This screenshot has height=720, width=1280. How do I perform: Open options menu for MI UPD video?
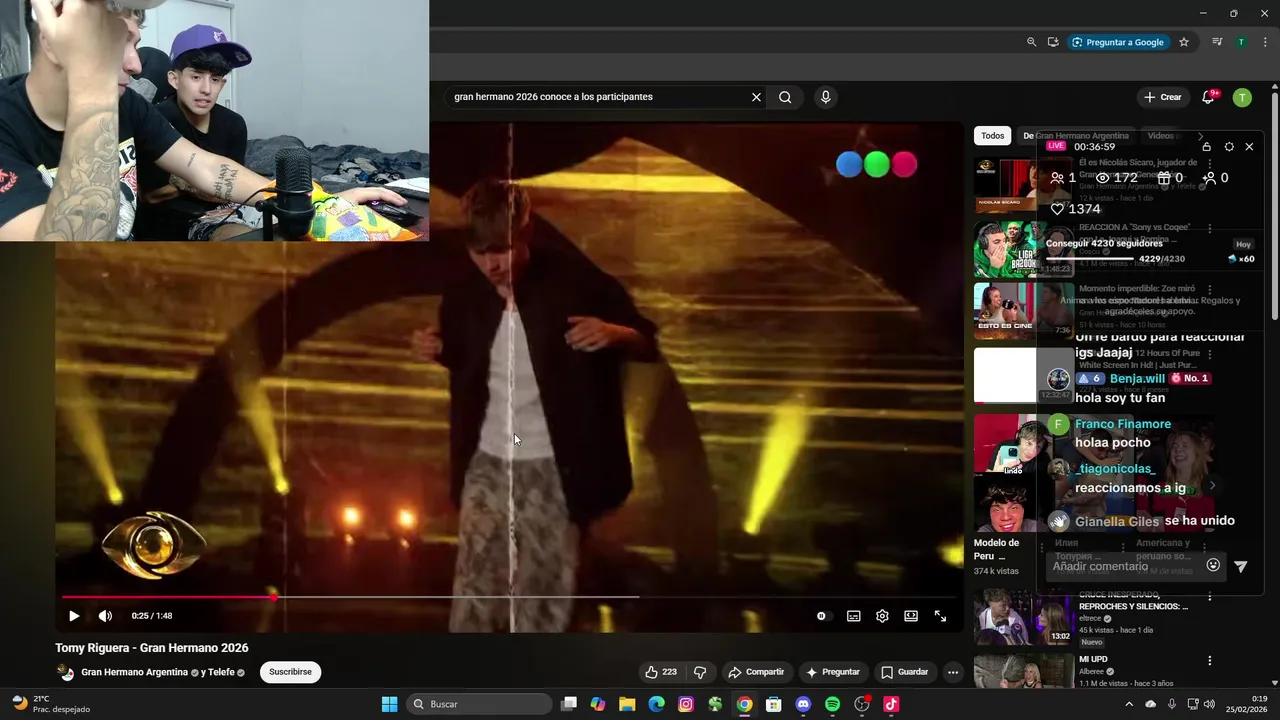point(1210,661)
